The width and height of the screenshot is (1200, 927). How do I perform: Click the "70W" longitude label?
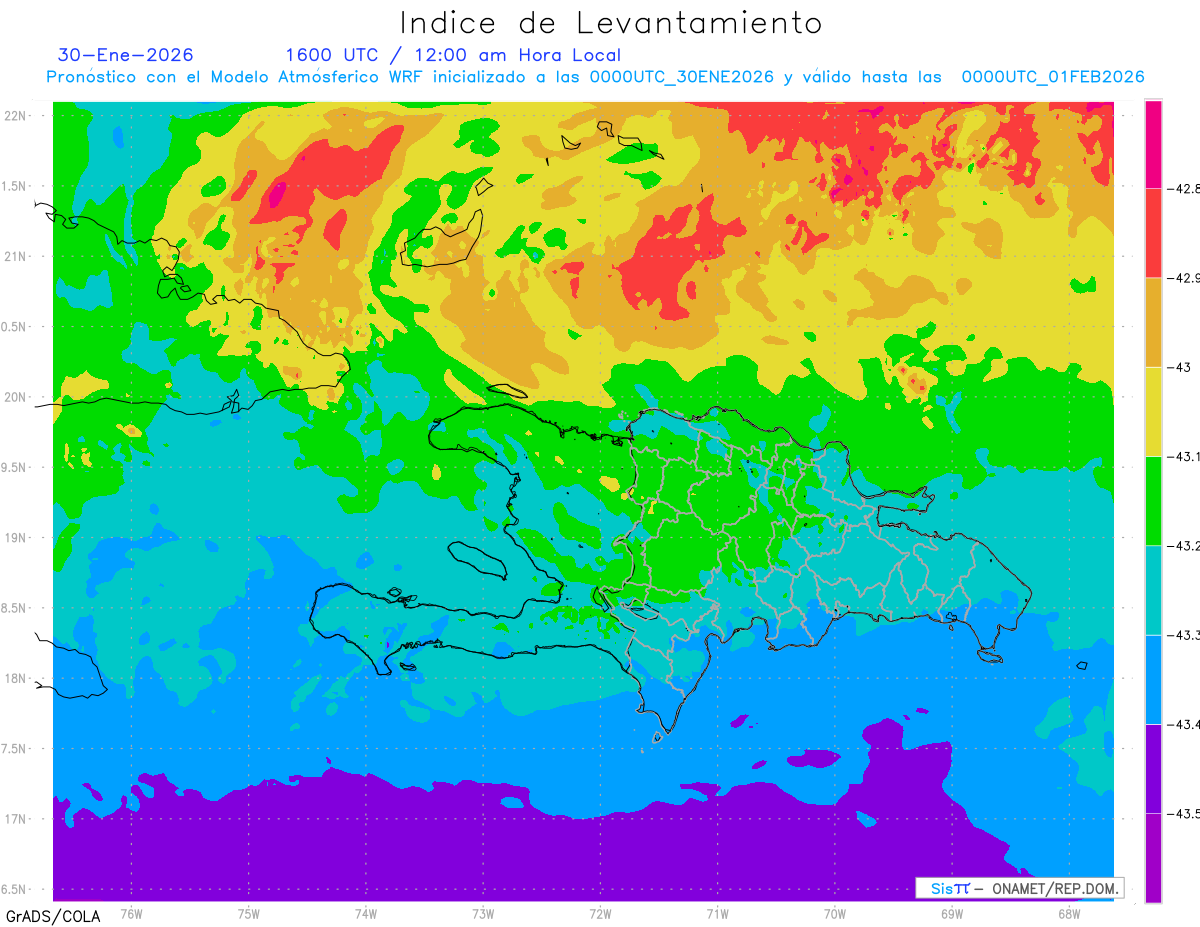point(835,913)
